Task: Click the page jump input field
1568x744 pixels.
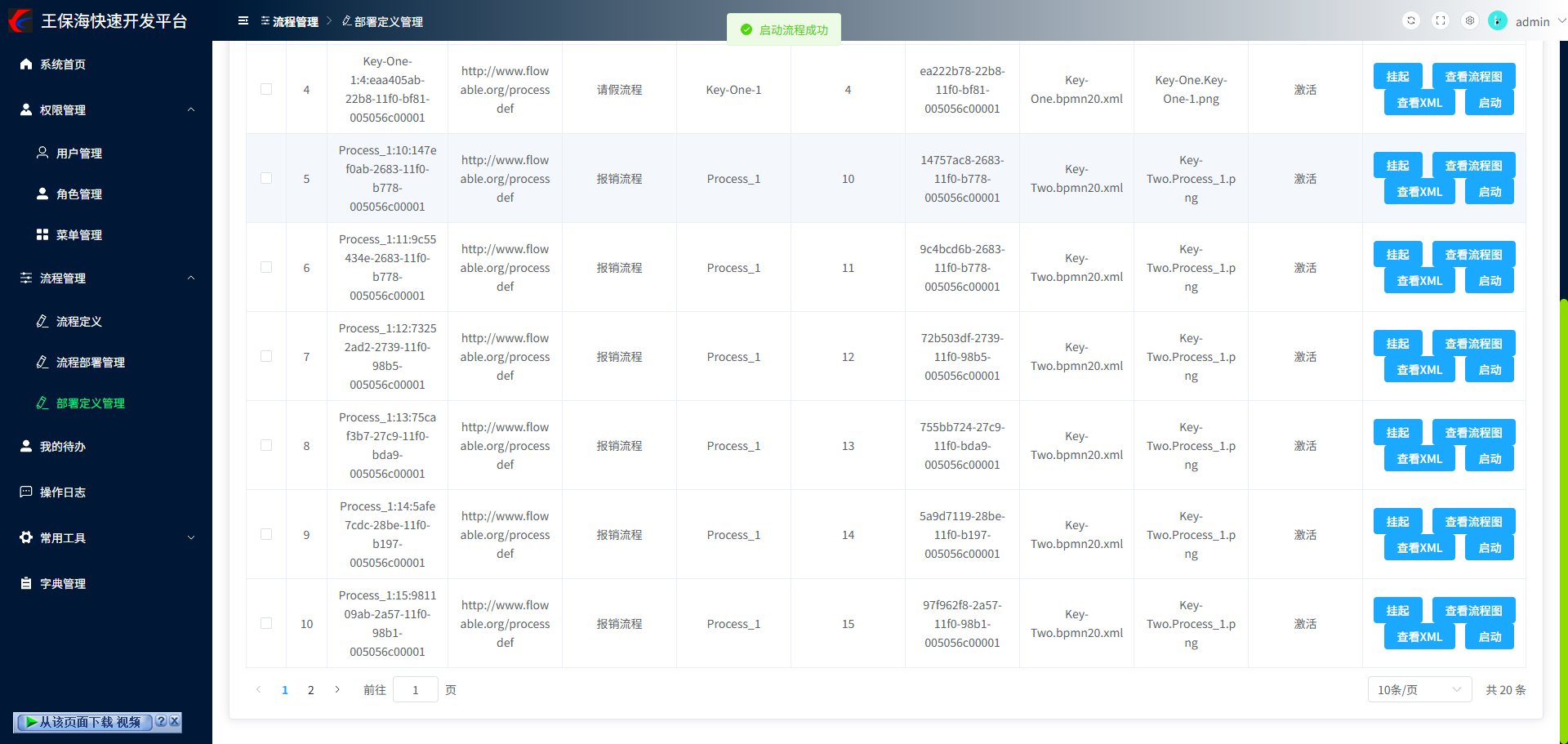Action: 415,690
